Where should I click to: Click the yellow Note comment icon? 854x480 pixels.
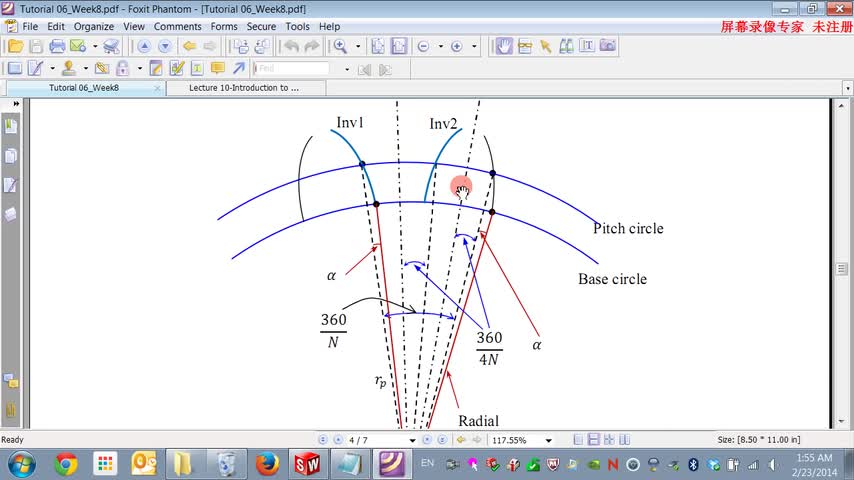coord(218,69)
